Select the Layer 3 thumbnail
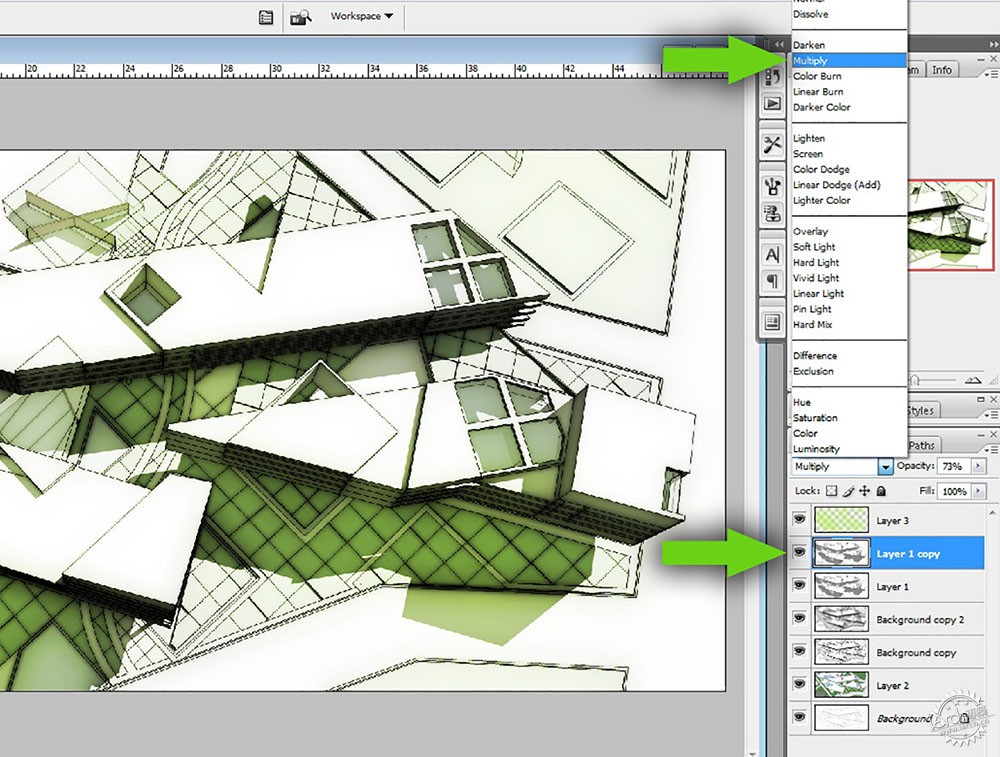The width and height of the screenshot is (1000, 757). (842, 520)
